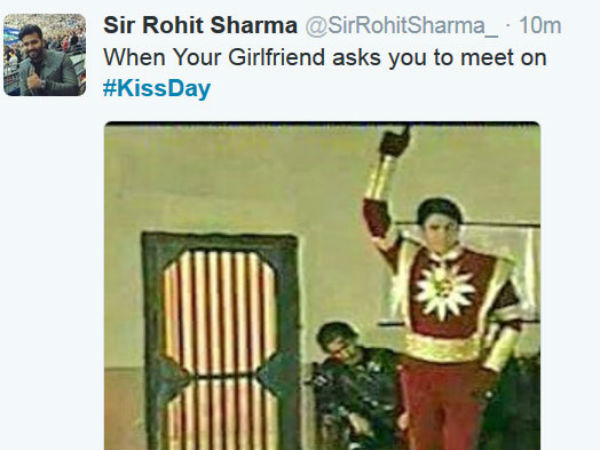Click the display name Sir Rohit Sharma
This screenshot has width=600, height=450.
coord(200,26)
